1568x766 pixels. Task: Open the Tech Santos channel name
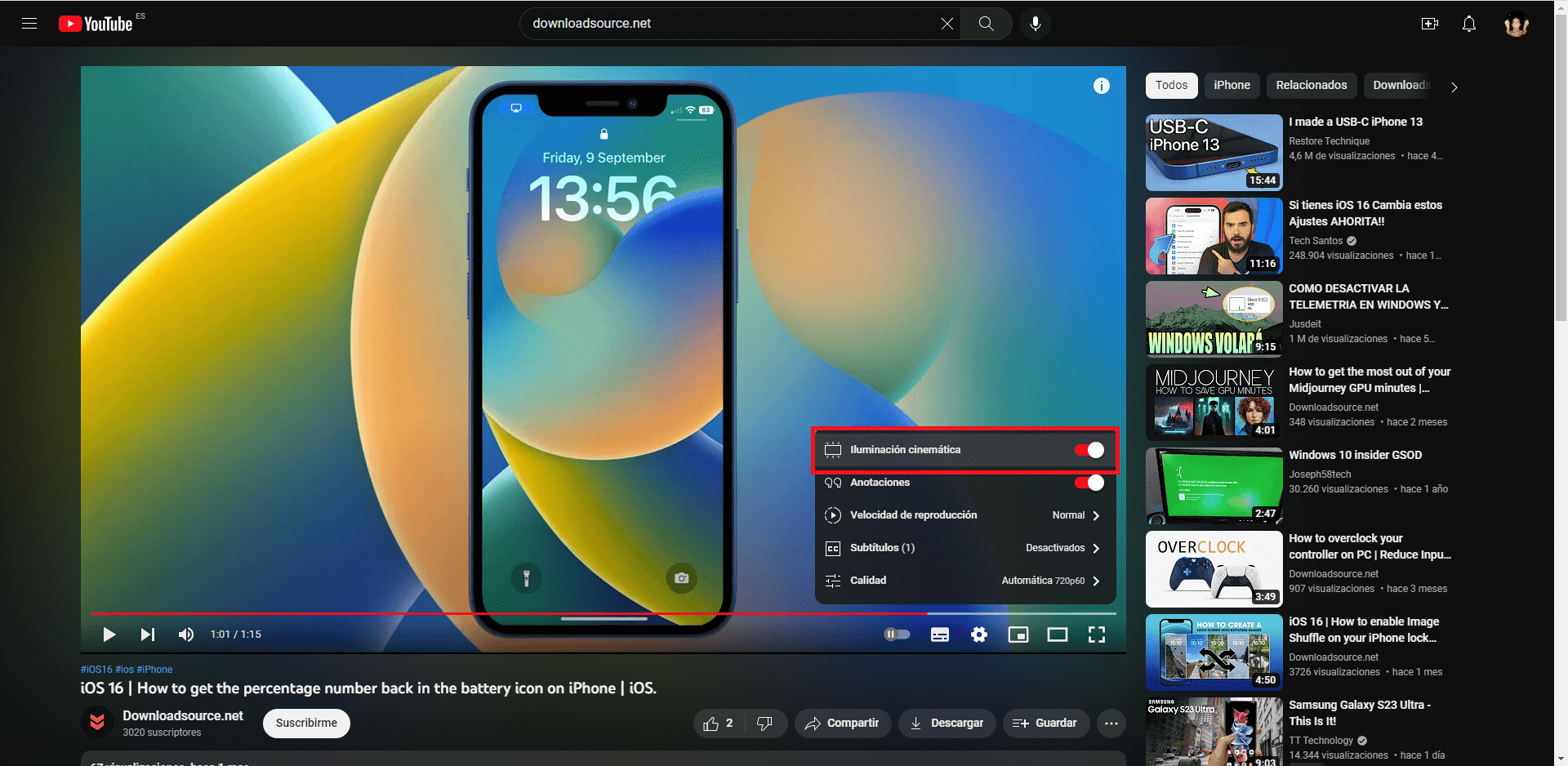1316,241
